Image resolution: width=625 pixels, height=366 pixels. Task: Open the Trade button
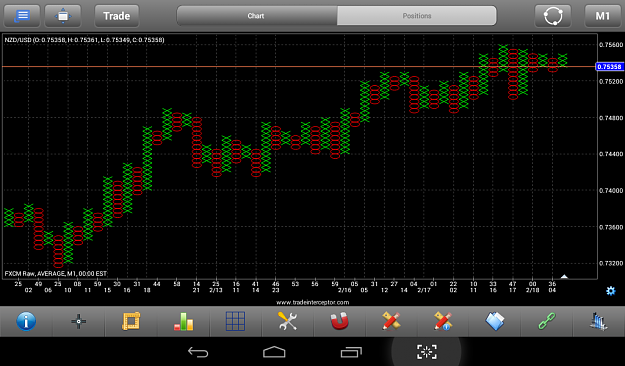(x=117, y=16)
